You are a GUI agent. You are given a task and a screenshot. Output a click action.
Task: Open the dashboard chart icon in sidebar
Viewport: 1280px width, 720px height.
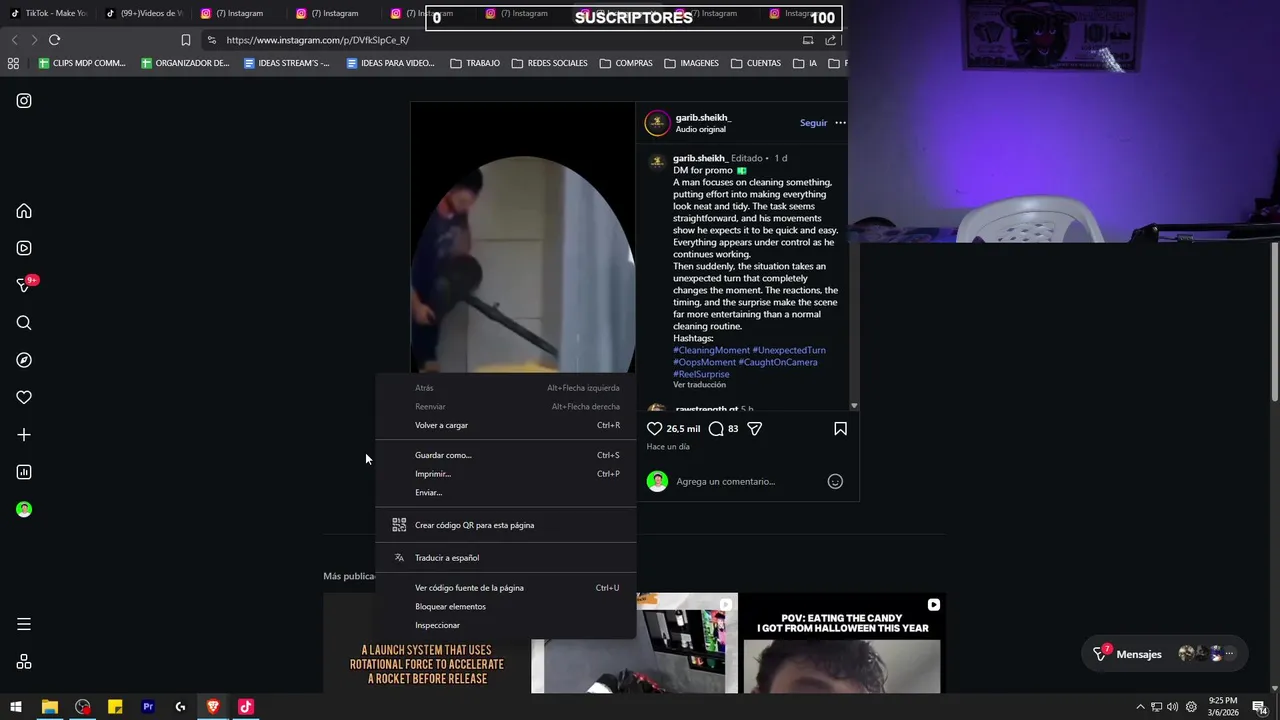[24, 472]
